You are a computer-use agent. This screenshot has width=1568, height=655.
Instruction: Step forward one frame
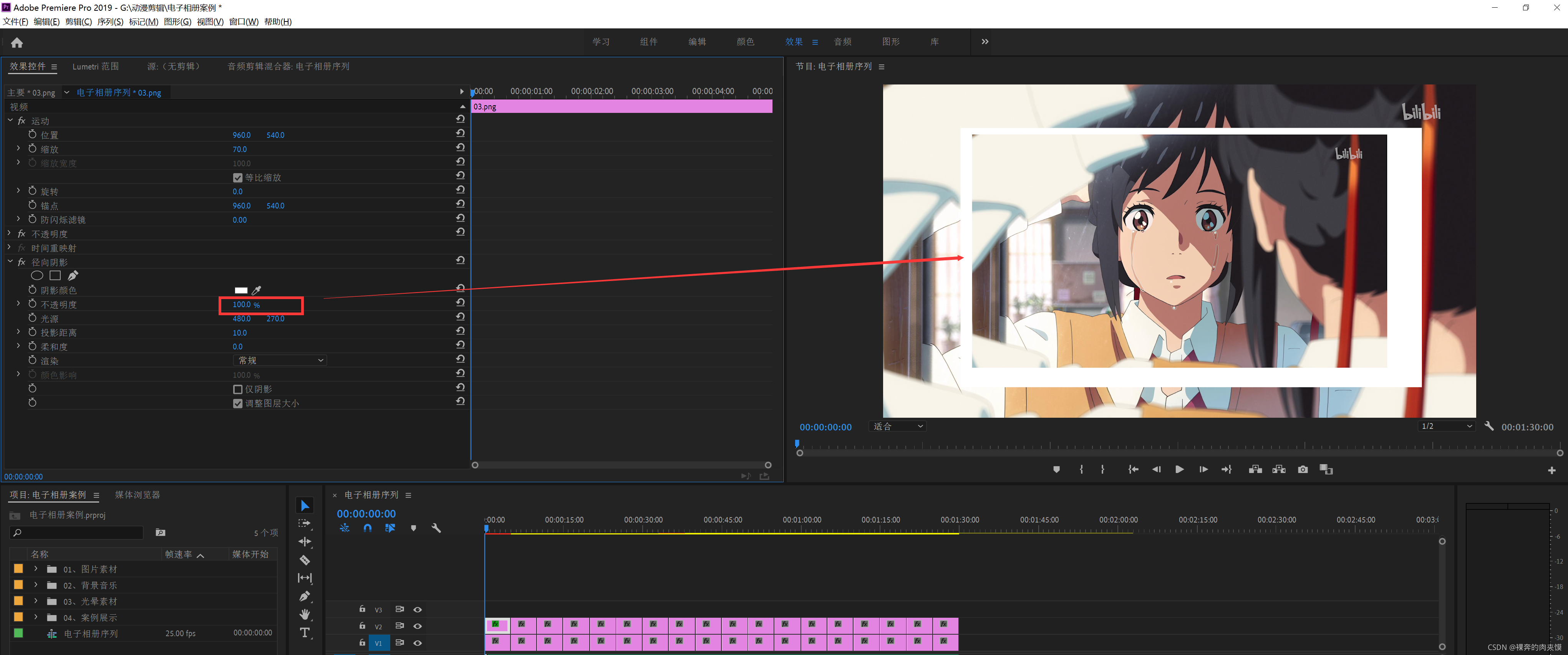(1203, 470)
